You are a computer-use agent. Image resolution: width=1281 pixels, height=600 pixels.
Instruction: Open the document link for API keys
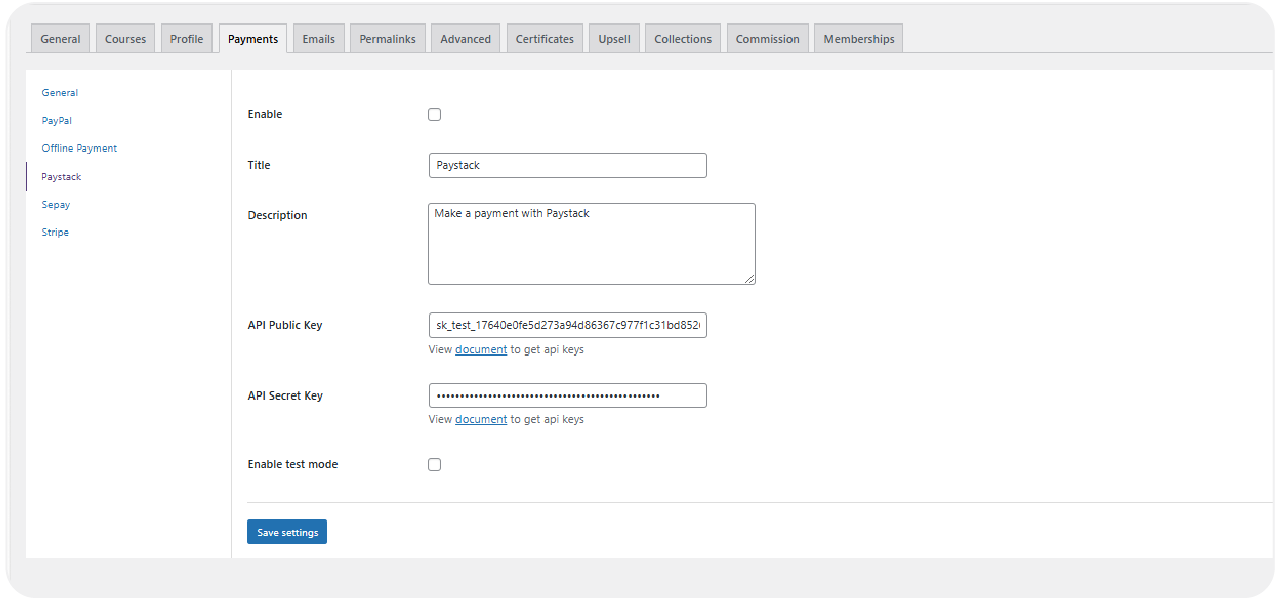480,349
